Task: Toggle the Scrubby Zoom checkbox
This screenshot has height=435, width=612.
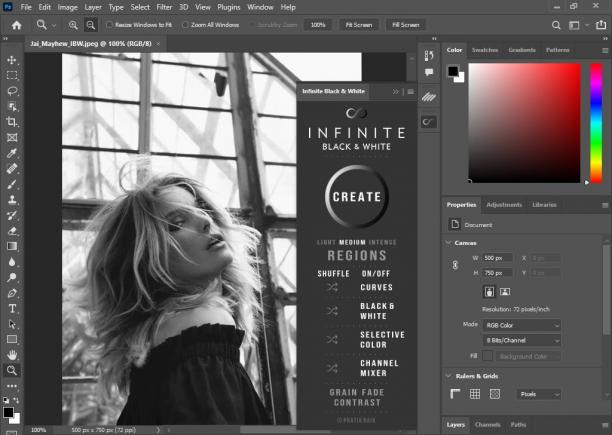Action: pos(252,25)
